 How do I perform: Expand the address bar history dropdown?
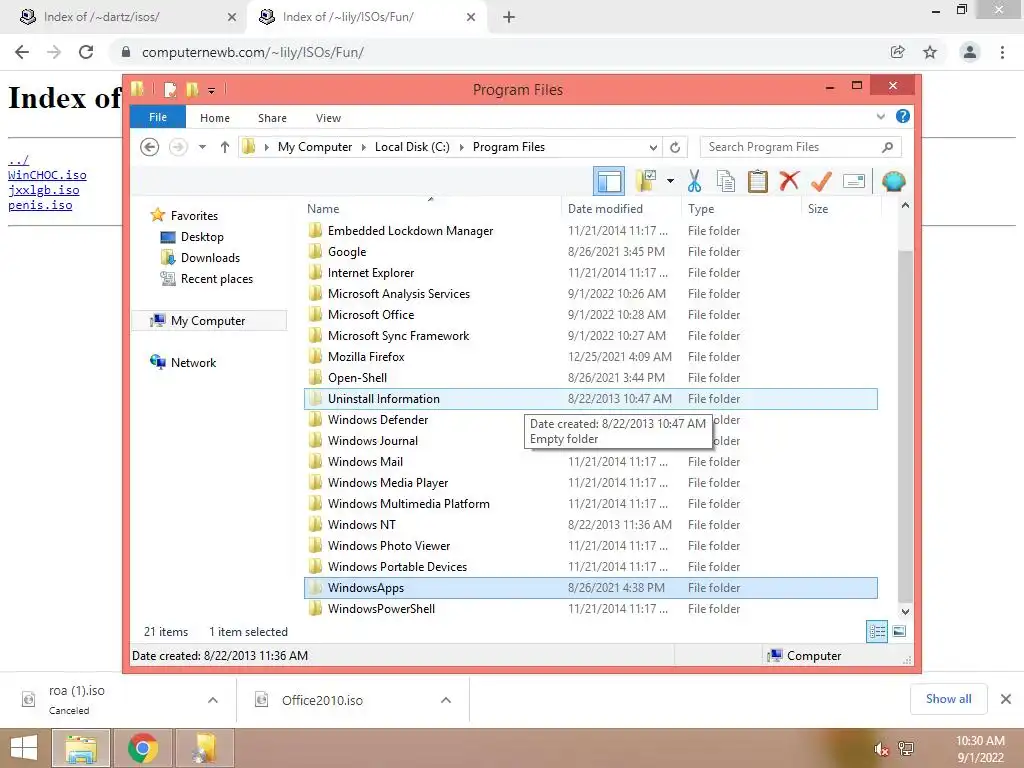click(653, 147)
